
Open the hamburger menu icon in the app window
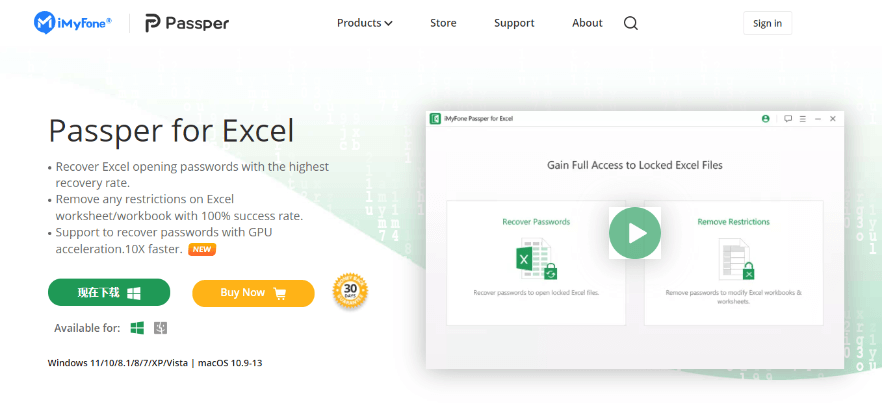click(802, 118)
